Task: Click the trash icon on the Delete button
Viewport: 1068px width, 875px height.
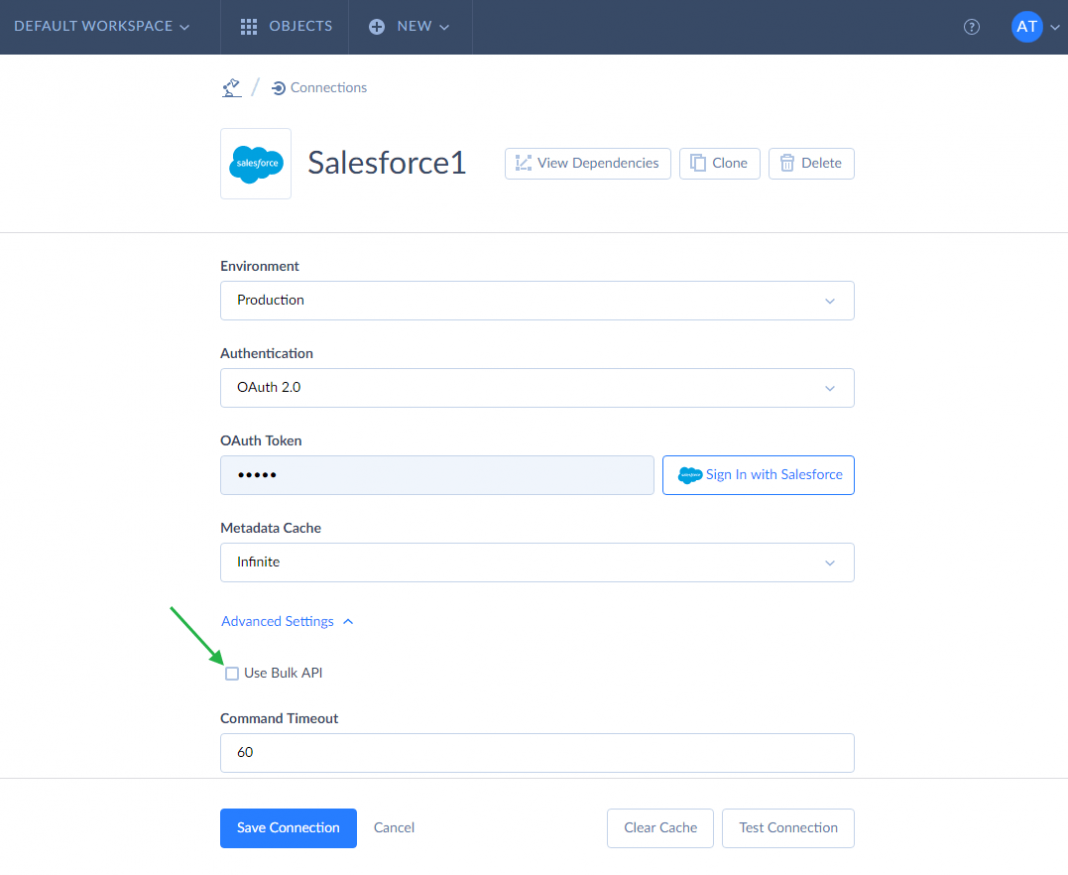Action: pyautogui.click(x=787, y=163)
